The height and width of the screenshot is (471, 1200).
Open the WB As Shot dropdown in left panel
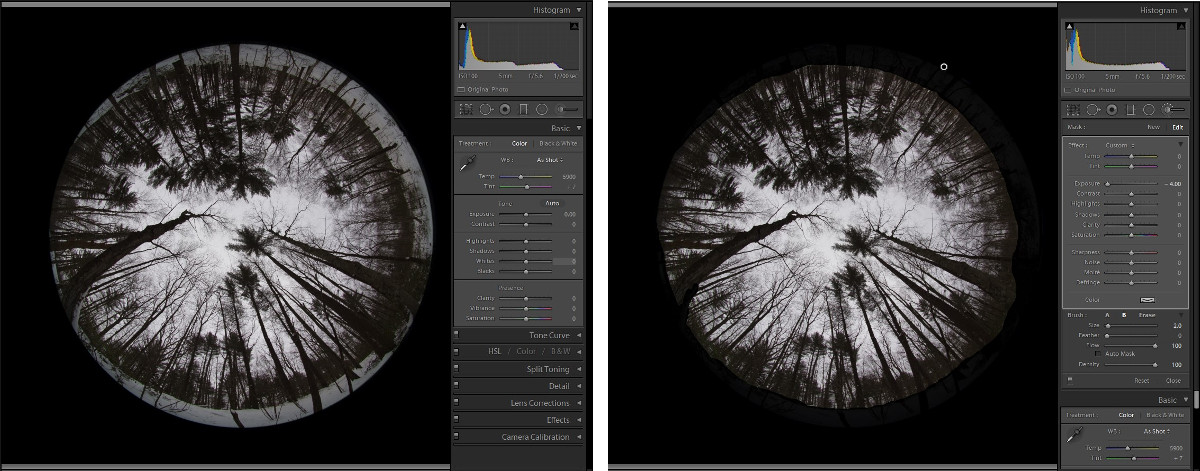550,159
